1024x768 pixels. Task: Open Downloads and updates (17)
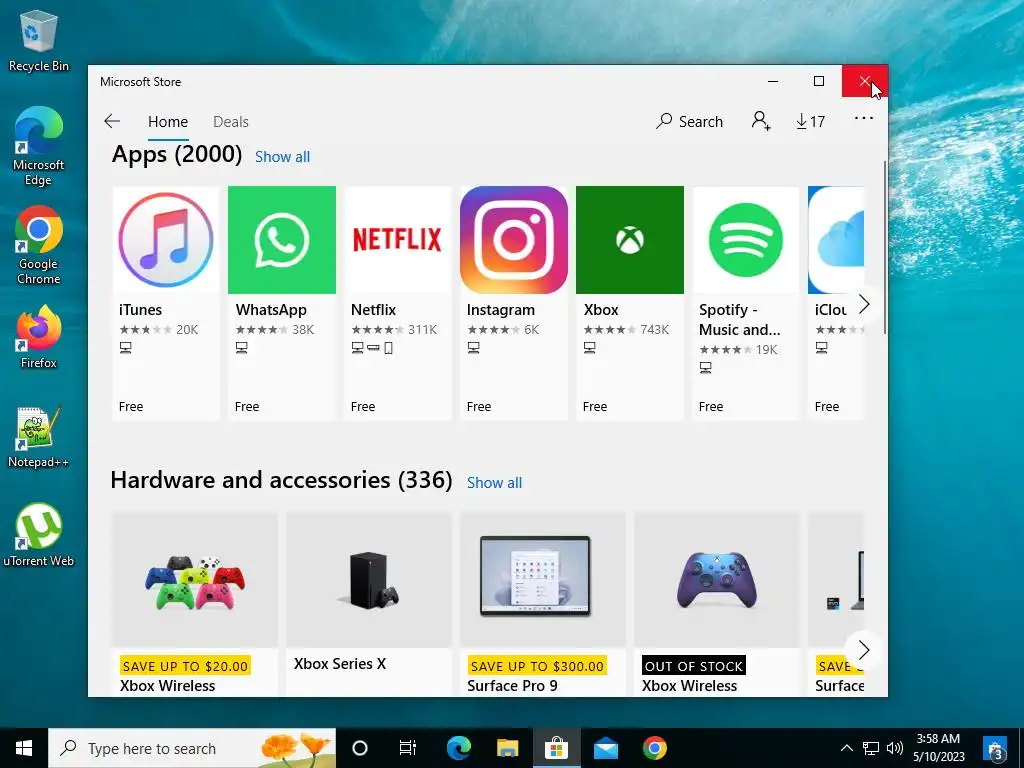tap(810, 121)
